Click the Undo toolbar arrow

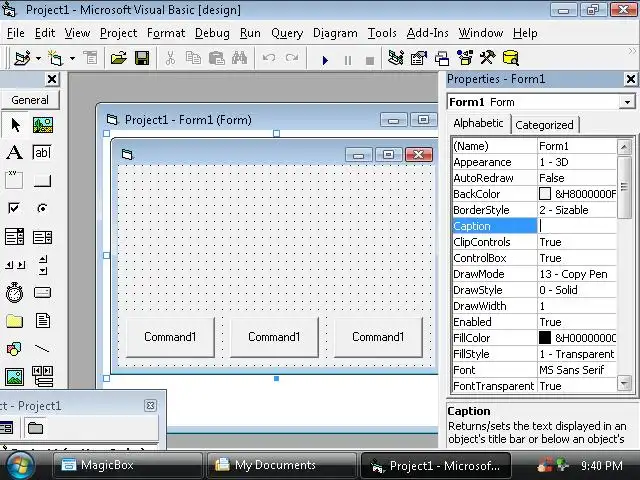[269, 58]
